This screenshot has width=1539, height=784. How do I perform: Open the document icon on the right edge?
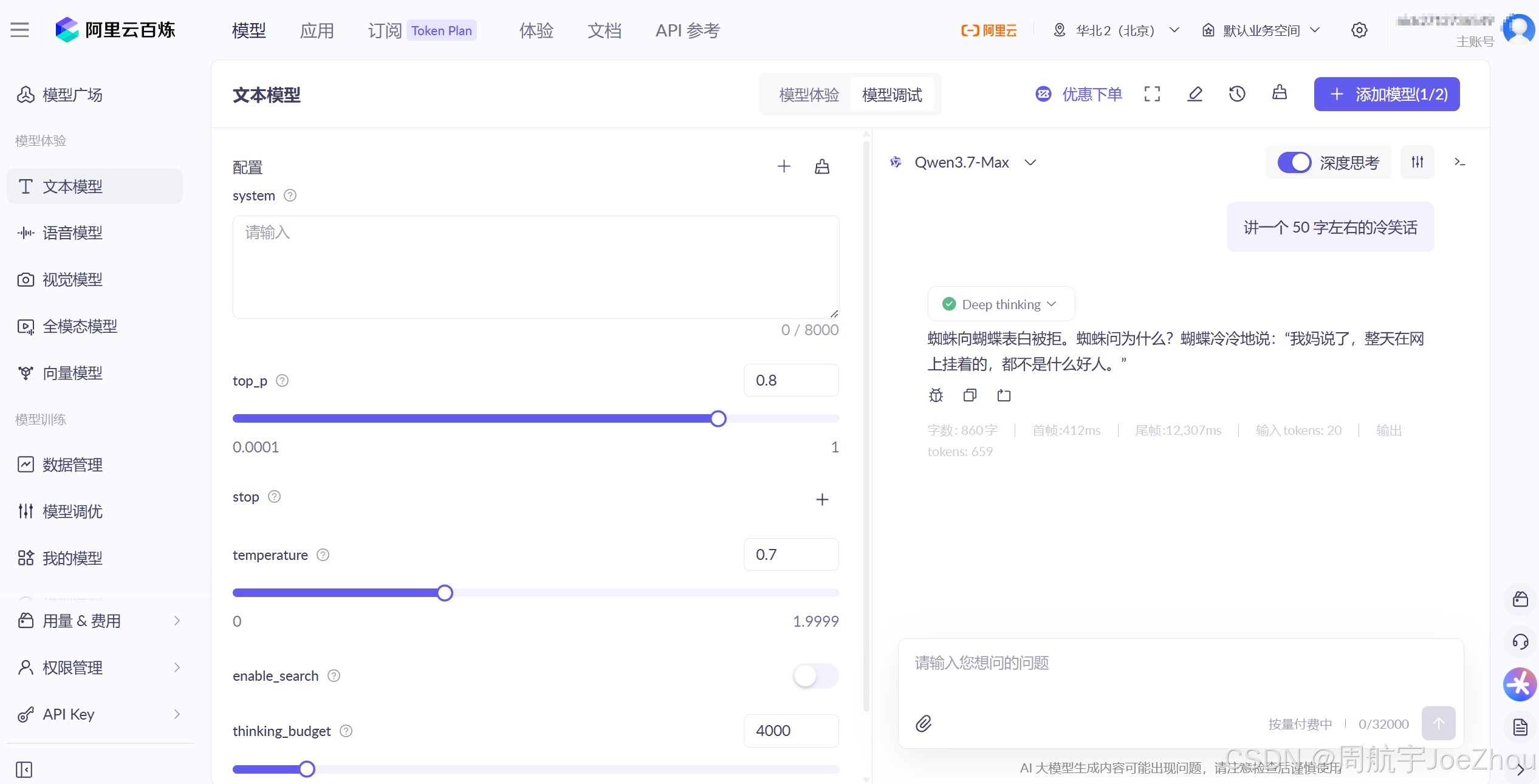click(1520, 727)
